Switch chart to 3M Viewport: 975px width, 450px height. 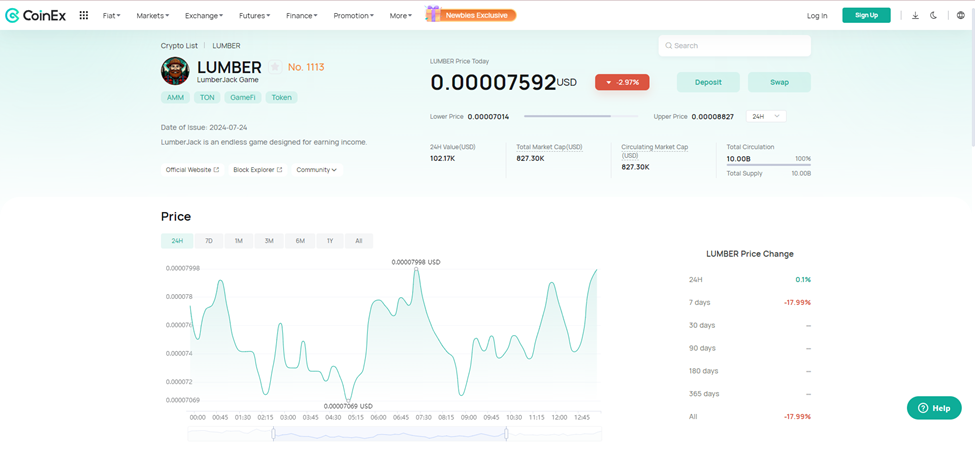click(269, 241)
